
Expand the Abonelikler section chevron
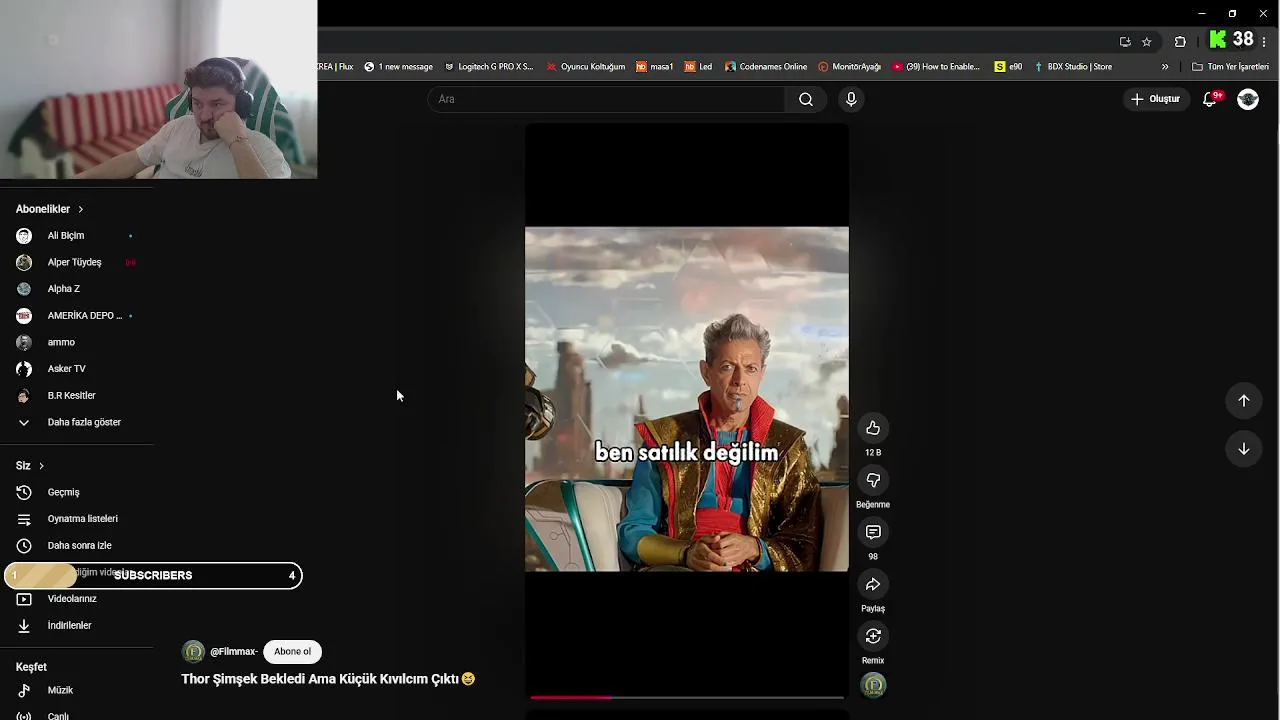pos(80,209)
